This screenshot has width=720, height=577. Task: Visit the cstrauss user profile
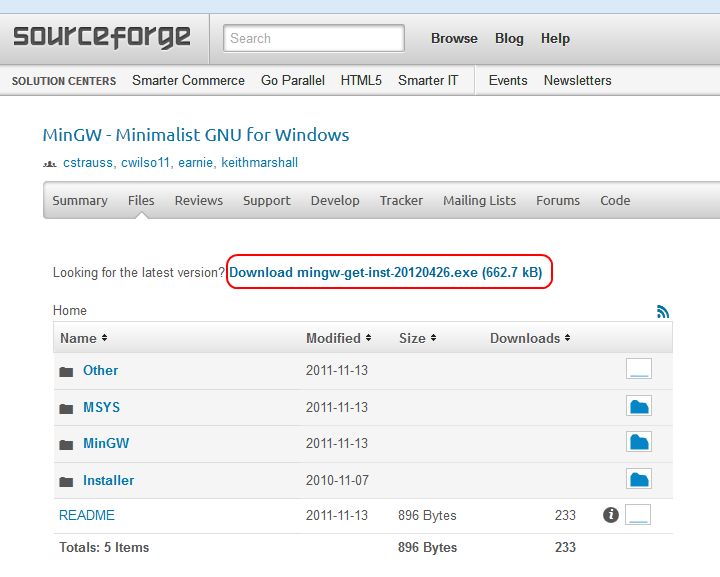click(88, 162)
